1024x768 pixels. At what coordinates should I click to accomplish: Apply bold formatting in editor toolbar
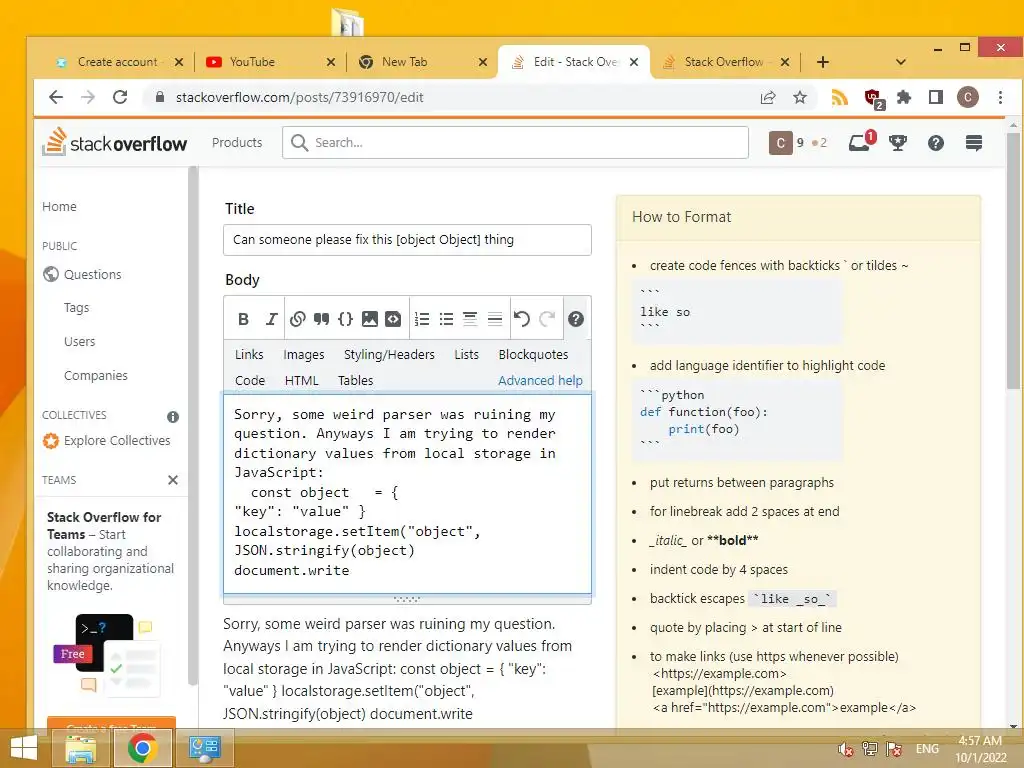(243, 319)
